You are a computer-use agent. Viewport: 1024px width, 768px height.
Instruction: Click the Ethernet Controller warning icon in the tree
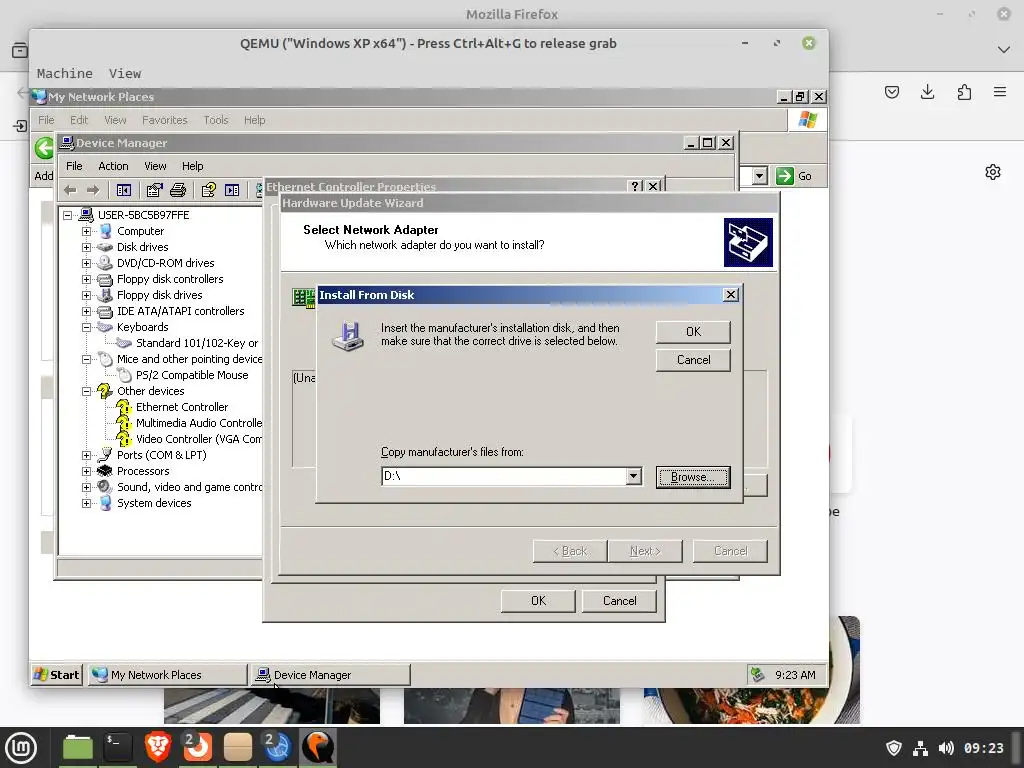(123, 408)
